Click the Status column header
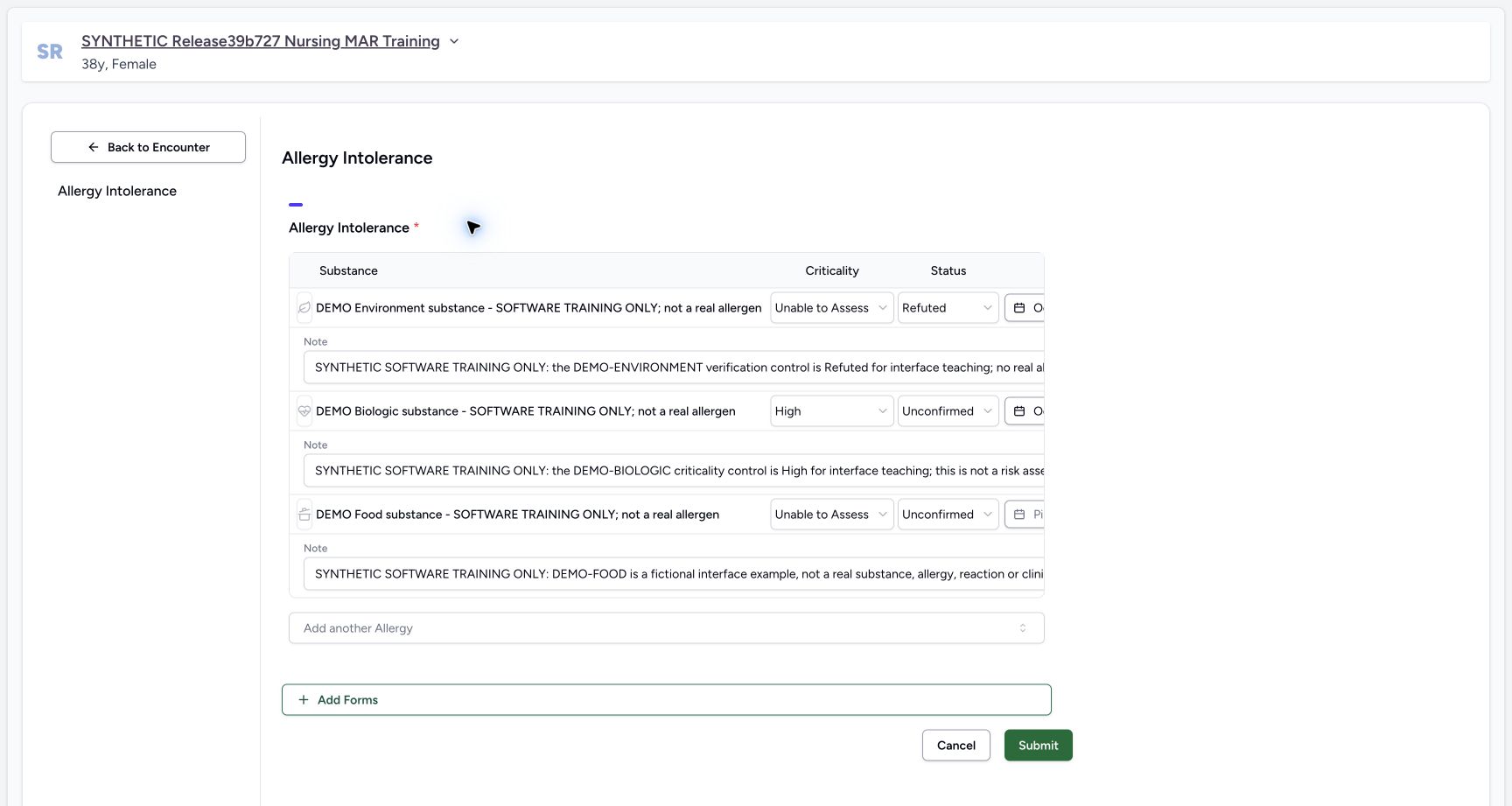This screenshot has width=1512, height=806. point(948,271)
